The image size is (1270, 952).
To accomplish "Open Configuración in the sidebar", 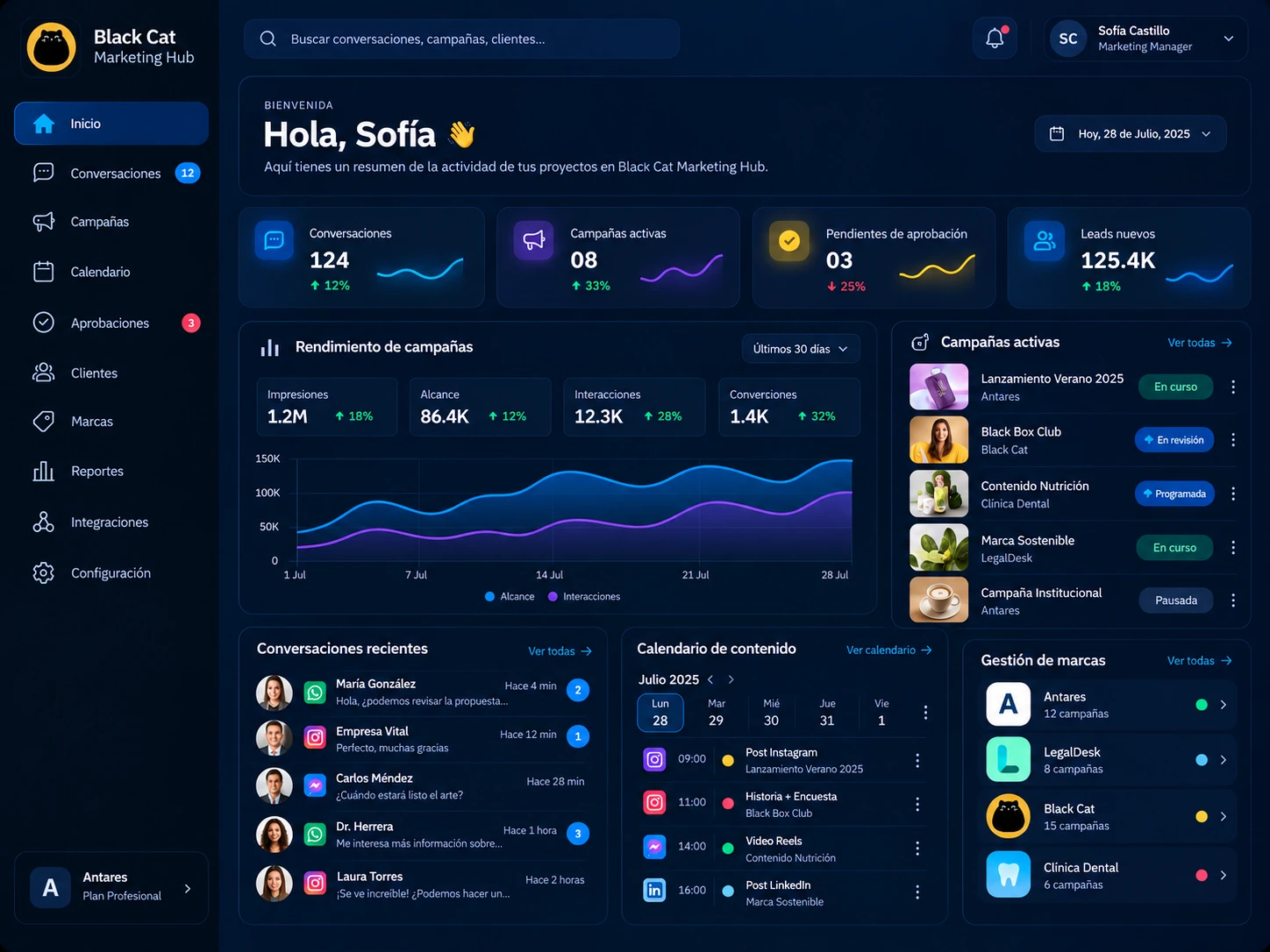I will (111, 572).
